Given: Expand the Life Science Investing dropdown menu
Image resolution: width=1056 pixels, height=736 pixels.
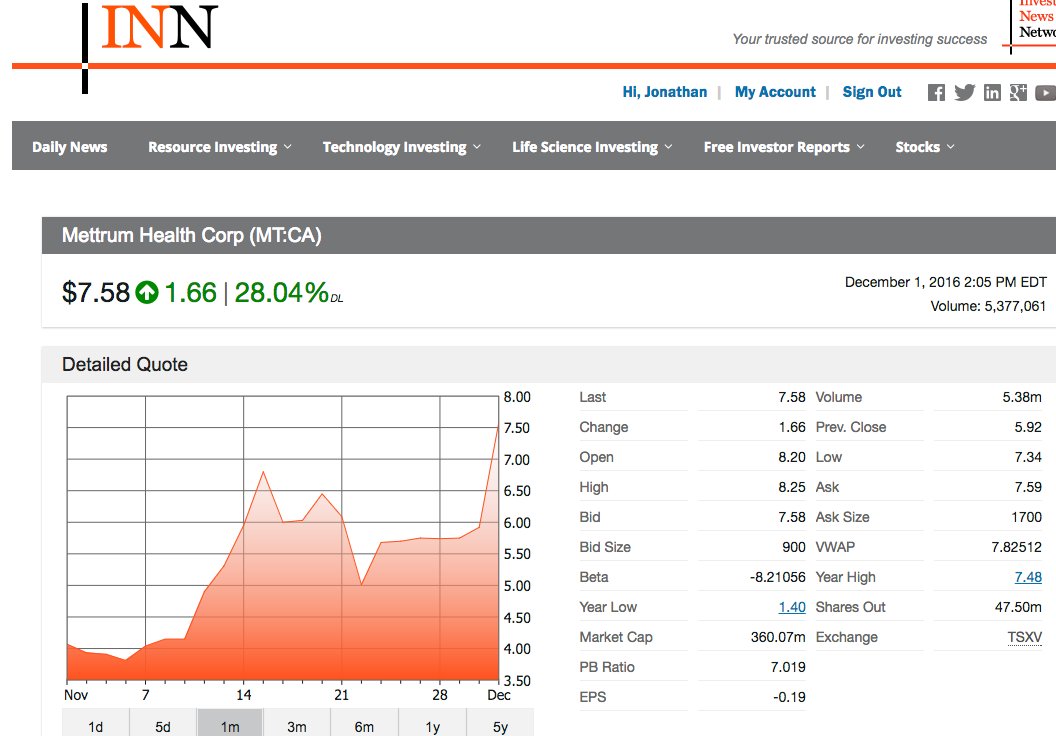Looking at the screenshot, I should pos(593,147).
